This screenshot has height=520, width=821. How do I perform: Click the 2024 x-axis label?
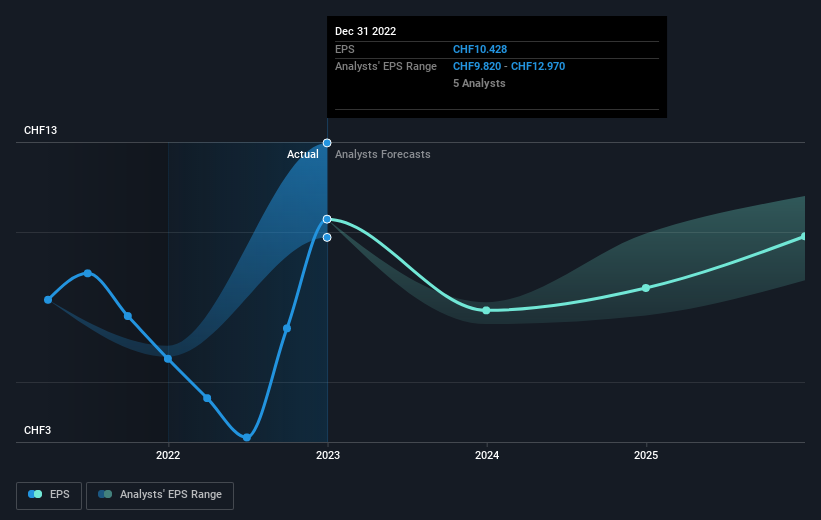(x=487, y=455)
